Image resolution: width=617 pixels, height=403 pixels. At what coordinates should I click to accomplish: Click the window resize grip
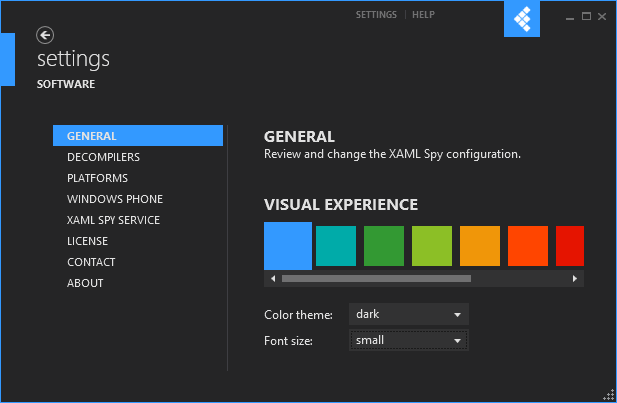pos(609,395)
